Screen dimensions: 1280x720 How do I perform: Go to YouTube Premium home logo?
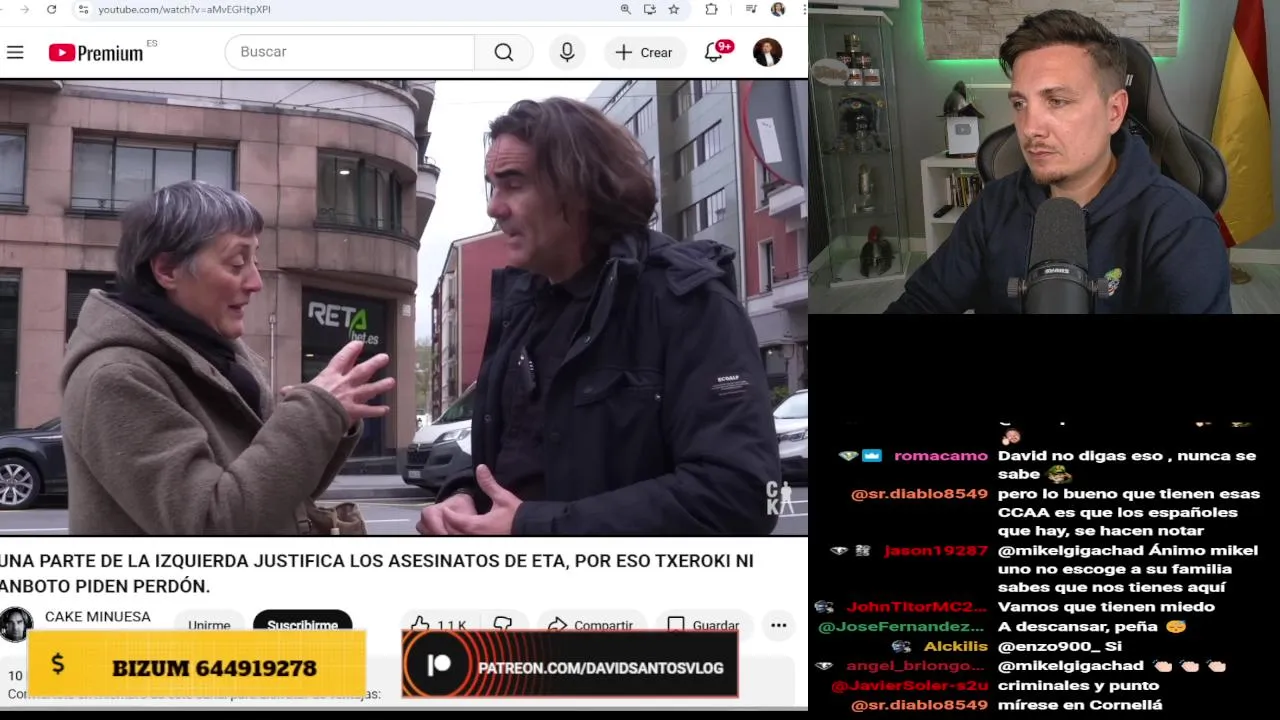[x=96, y=53]
